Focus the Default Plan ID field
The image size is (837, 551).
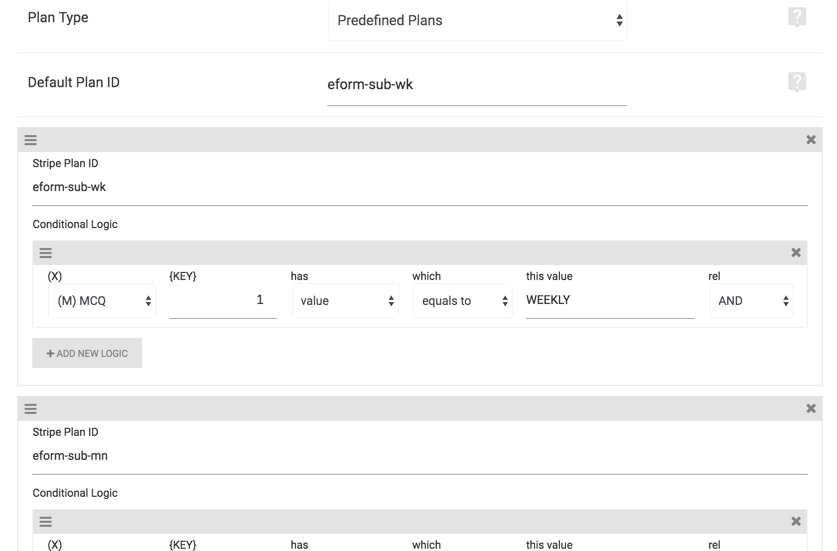[x=477, y=84]
